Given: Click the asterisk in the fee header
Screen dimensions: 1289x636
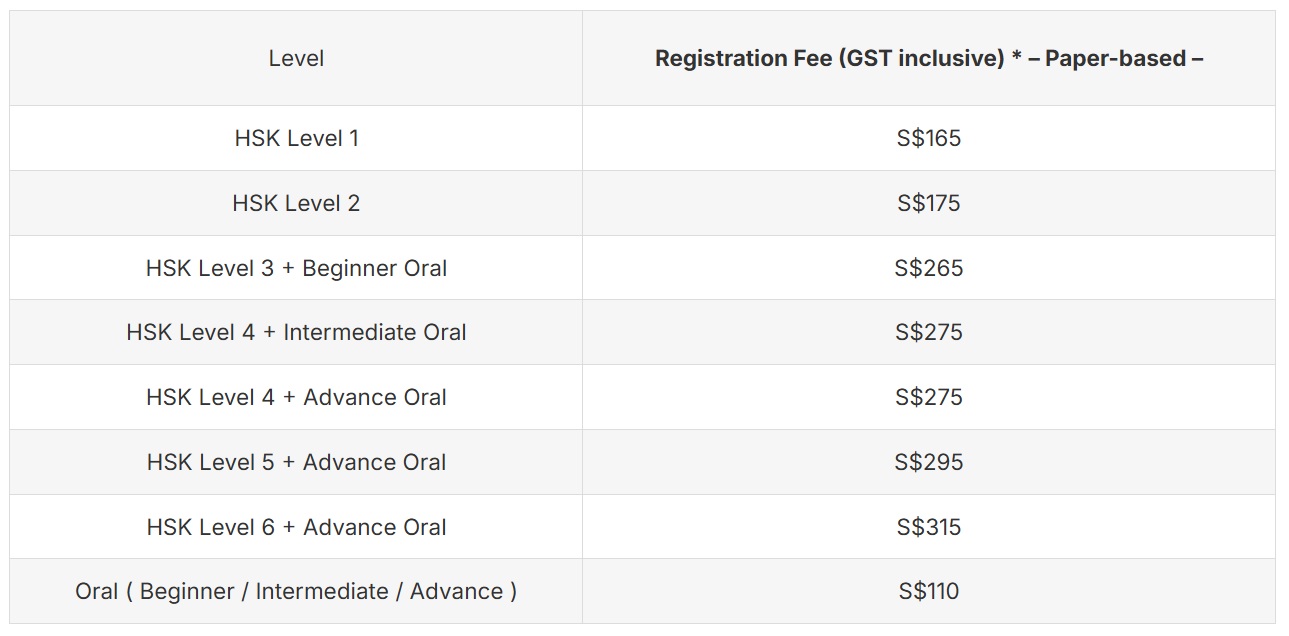Looking at the screenshot, I should pos(1016,59).
